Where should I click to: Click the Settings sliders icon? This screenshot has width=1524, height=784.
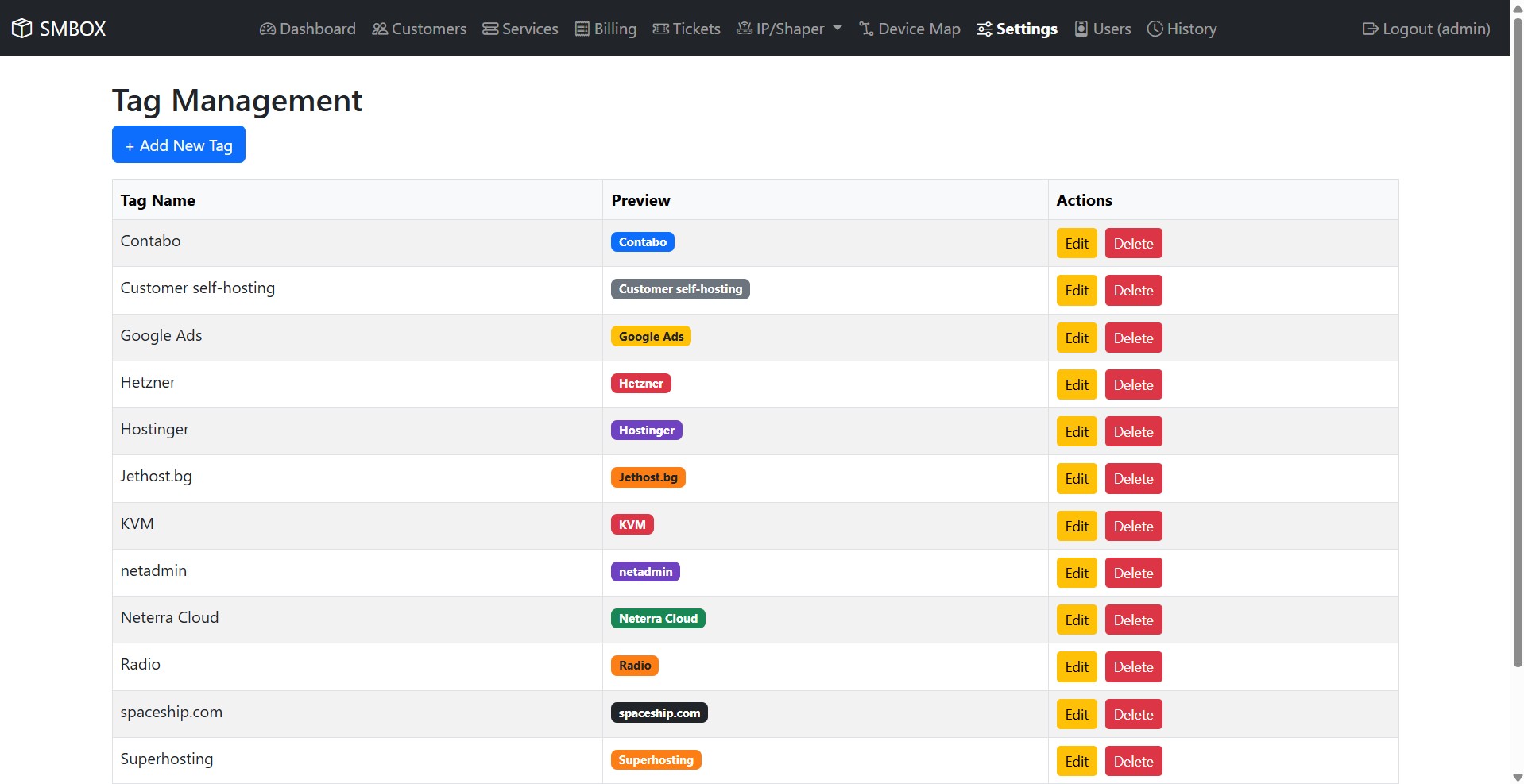click(984, 29)
